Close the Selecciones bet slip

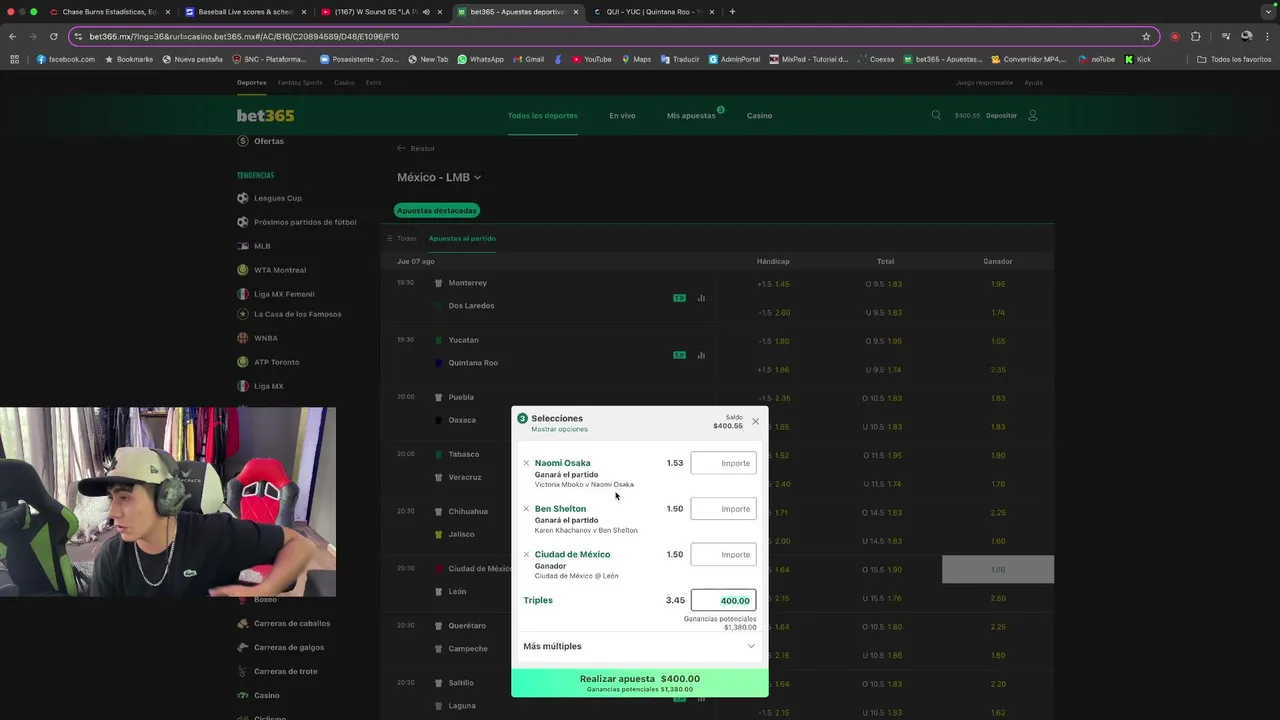coord(755,421)
